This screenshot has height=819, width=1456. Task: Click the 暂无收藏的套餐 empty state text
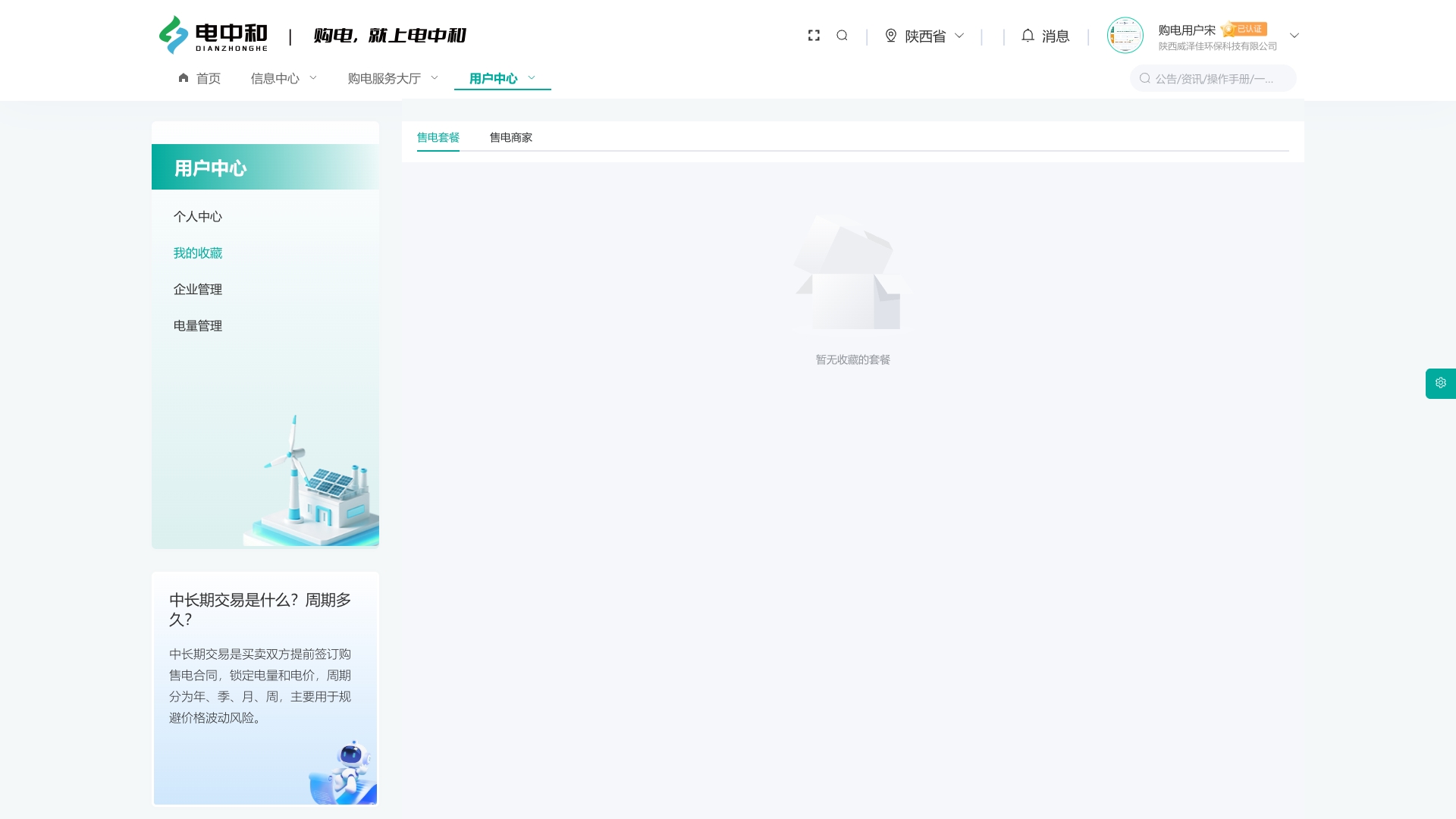click(x=853, y=359)
